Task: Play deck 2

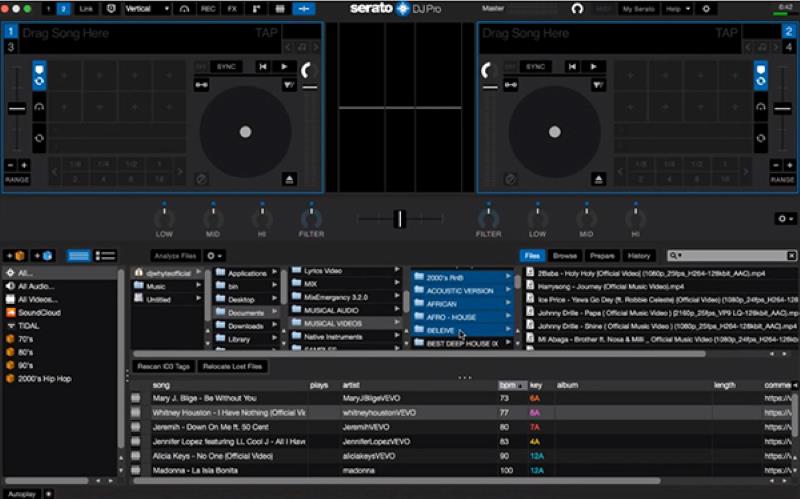Action: [x=593, y=66]
